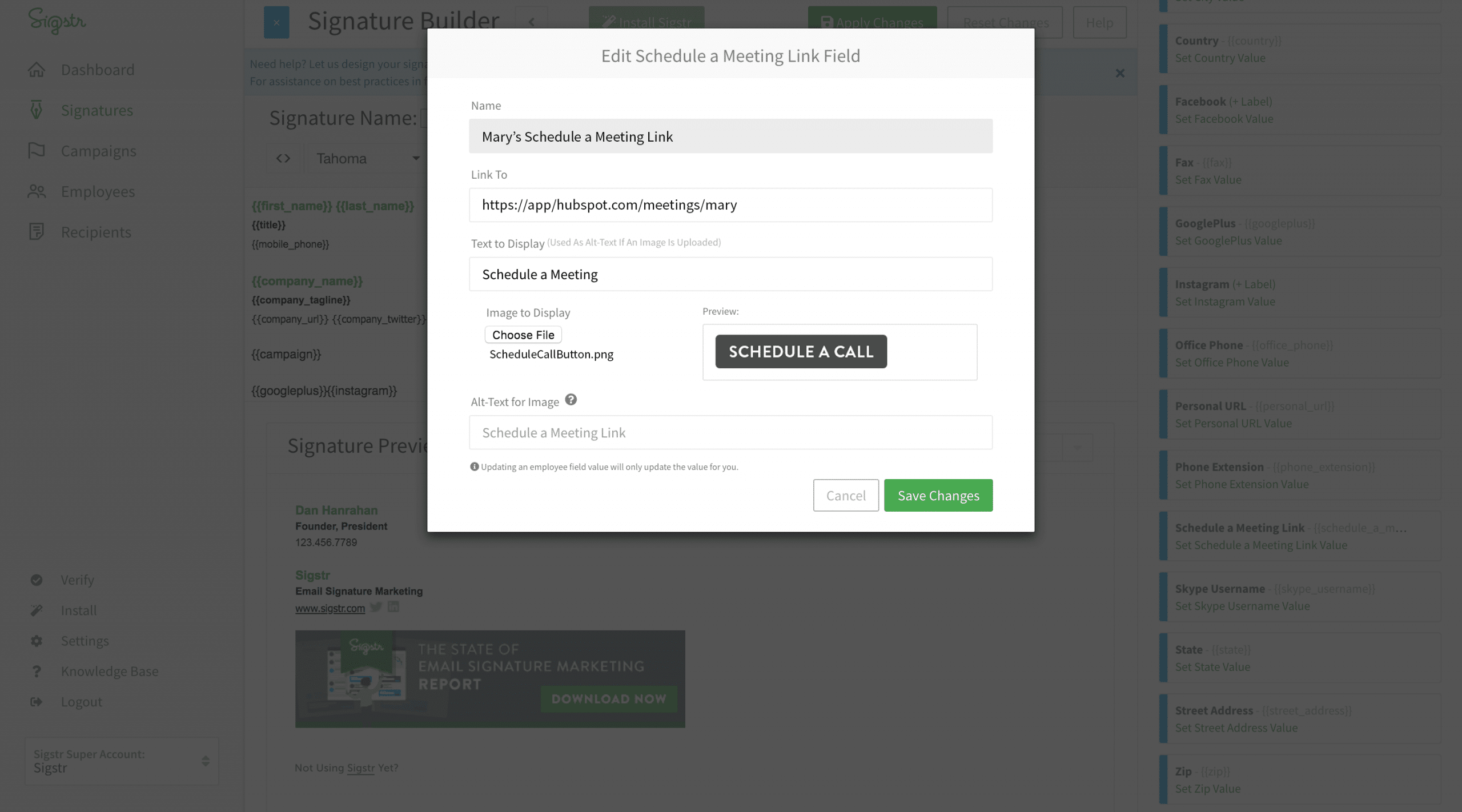Go to Settings in the sidebar
This screenshot has height=812, width=1462.
(x=85, y=641)
